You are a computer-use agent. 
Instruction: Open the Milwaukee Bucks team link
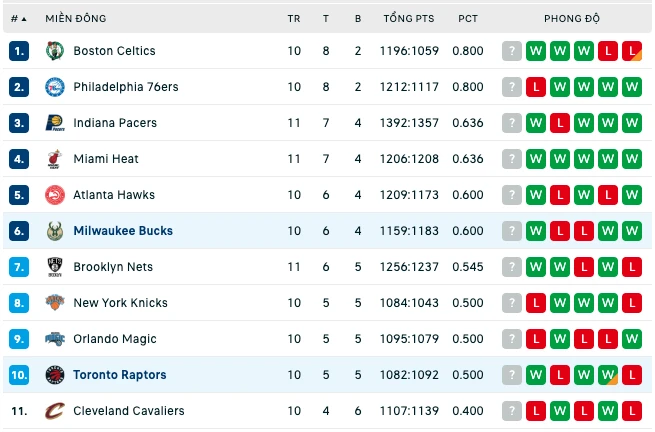point(123,231)
